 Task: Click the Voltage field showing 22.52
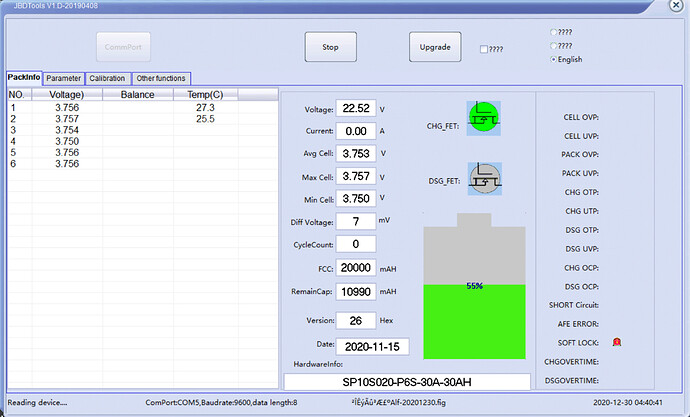pos(356,108)
